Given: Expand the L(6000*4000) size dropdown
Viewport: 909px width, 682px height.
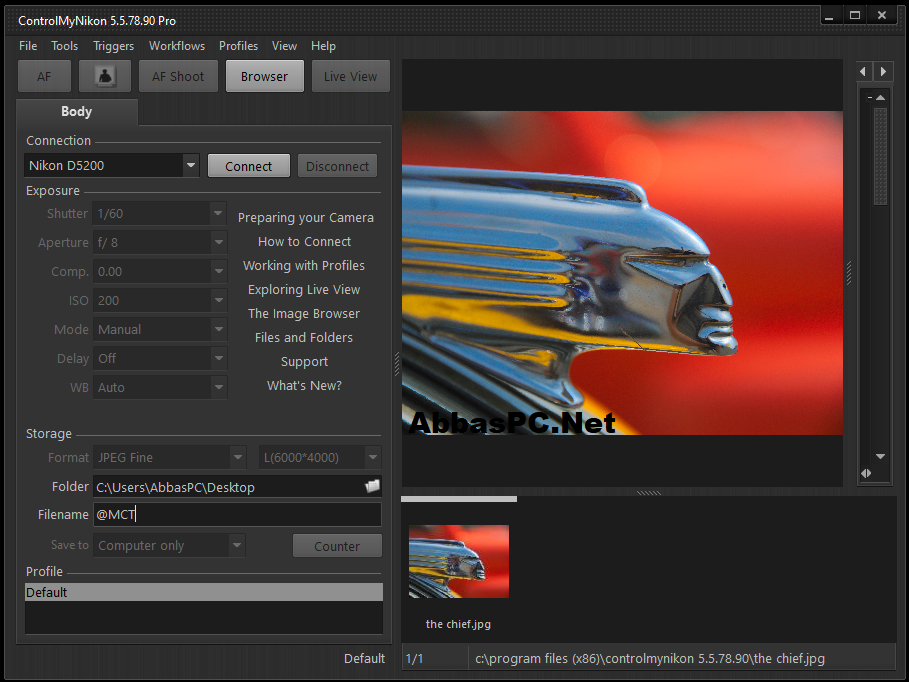Looking at the screenshot, I should (373, 458).
